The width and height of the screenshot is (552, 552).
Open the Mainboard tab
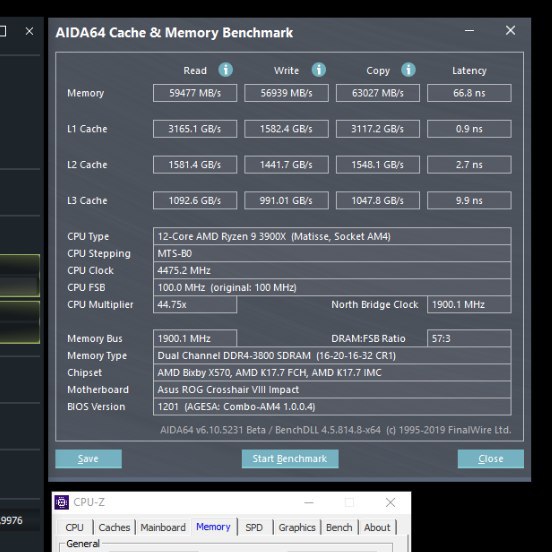point(163,527)
